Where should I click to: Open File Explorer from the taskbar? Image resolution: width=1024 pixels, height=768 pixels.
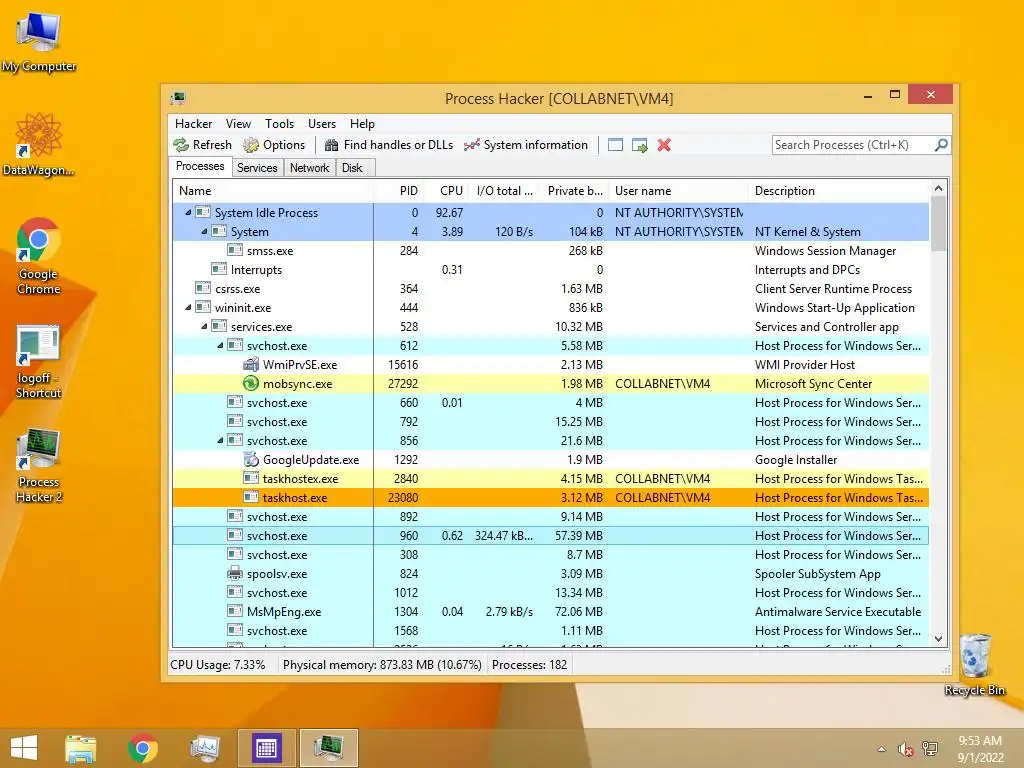(81, 748)
